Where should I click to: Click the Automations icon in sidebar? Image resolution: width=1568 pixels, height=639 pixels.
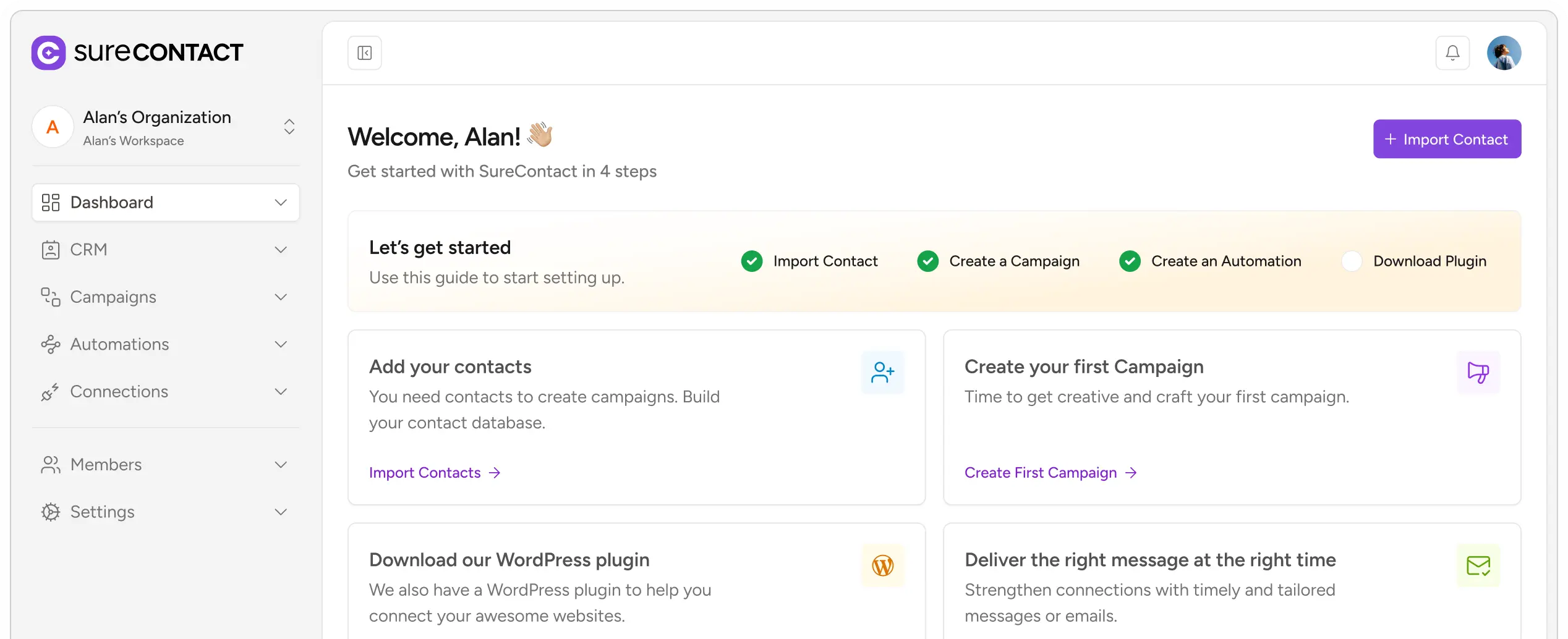pos(50,344)
